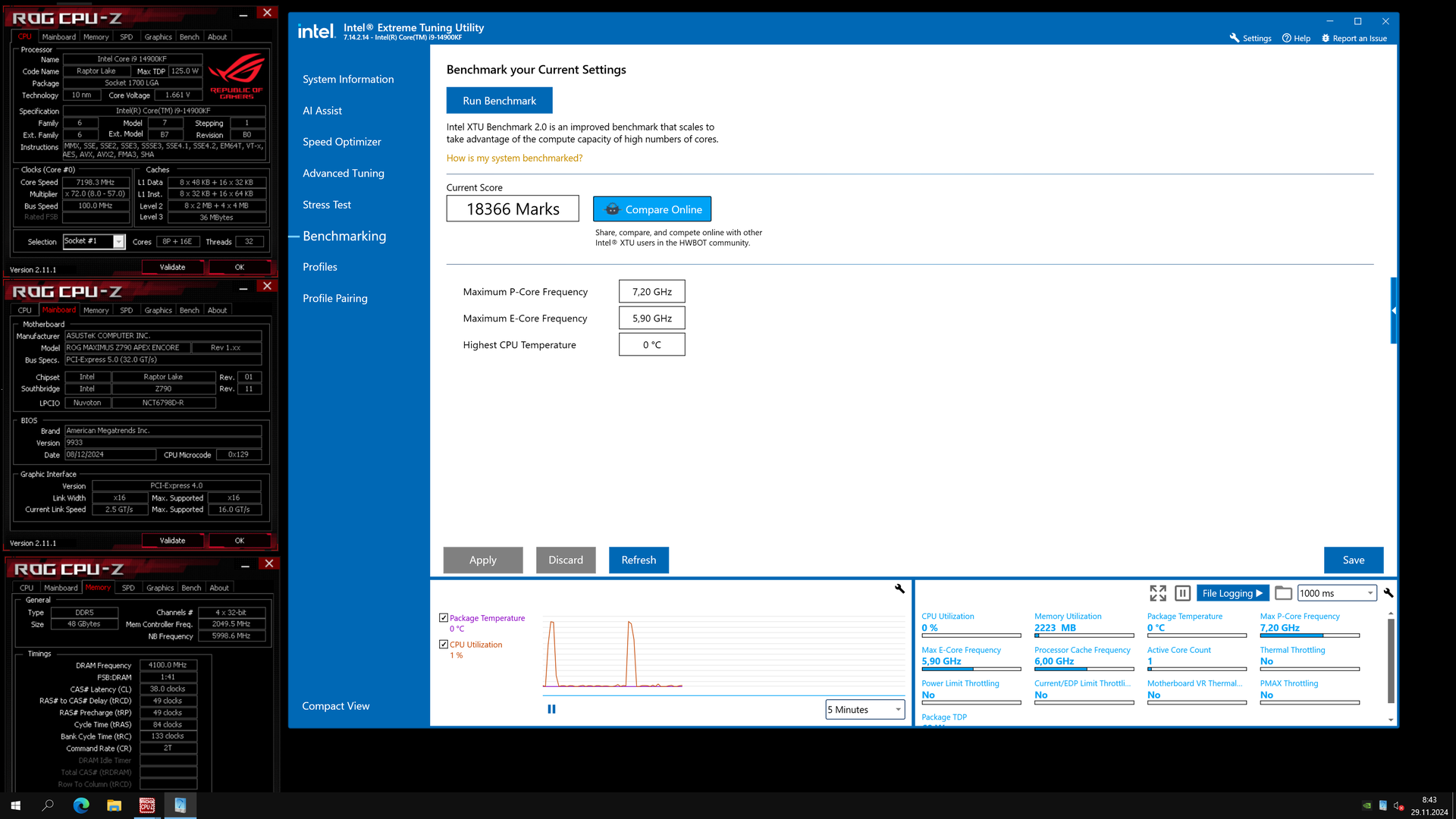The height and width of the screenshot is (819, 1456).
Task: Click the muted volume tray icon
Action: (x=1399, y=805)
